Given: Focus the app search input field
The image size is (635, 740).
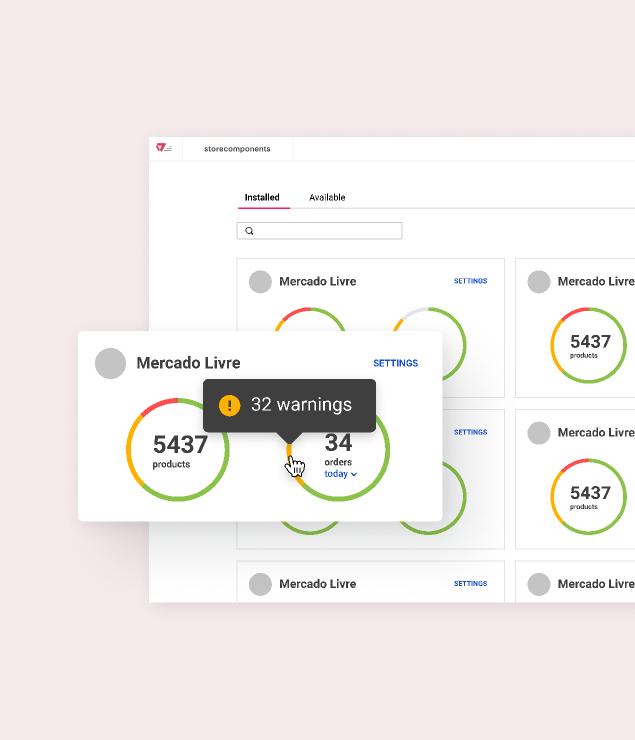Looking at the screenshot, I should coord(319,231).
